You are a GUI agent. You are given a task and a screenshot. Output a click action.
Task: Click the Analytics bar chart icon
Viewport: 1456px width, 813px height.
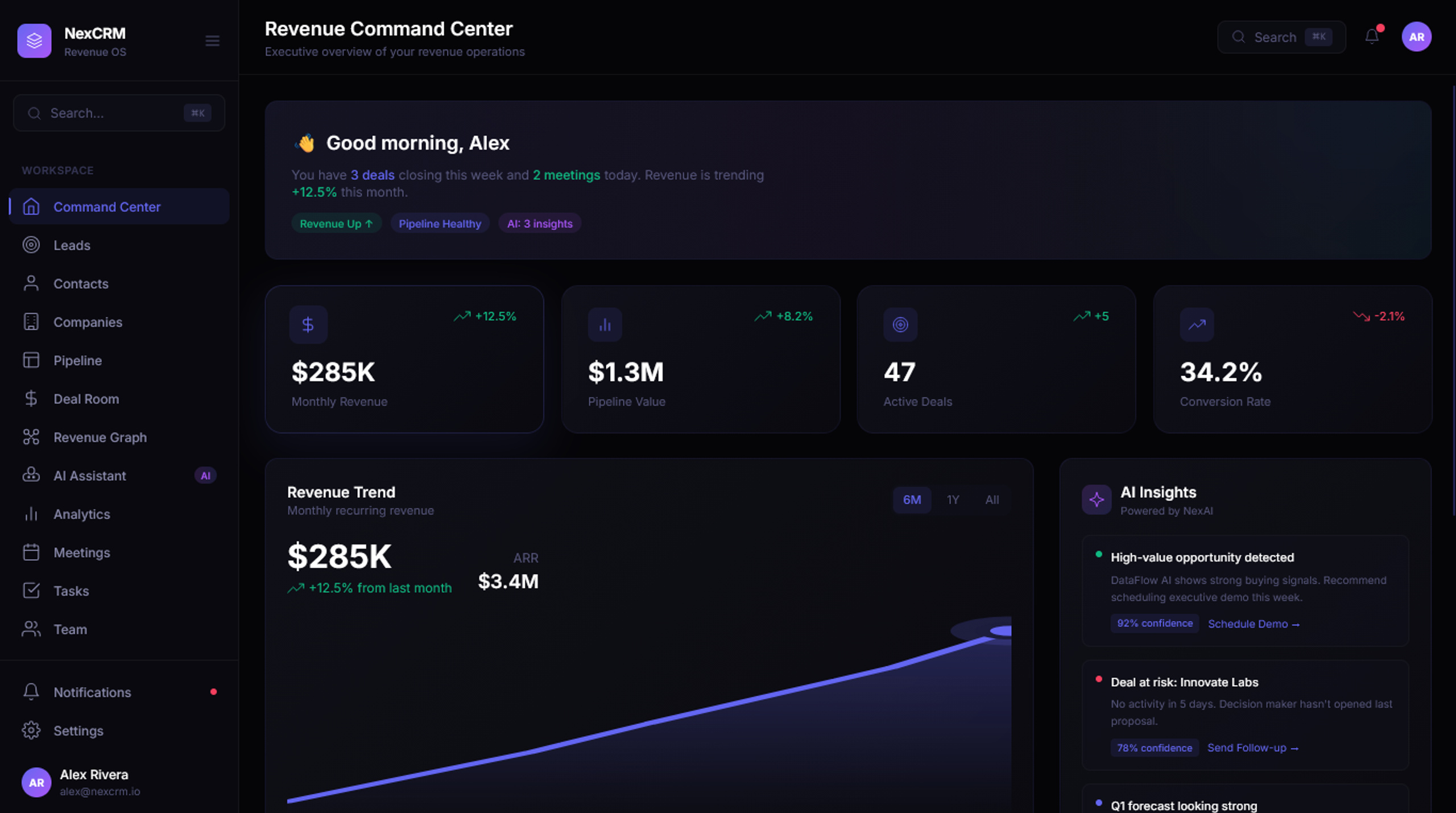coord(31,514)
